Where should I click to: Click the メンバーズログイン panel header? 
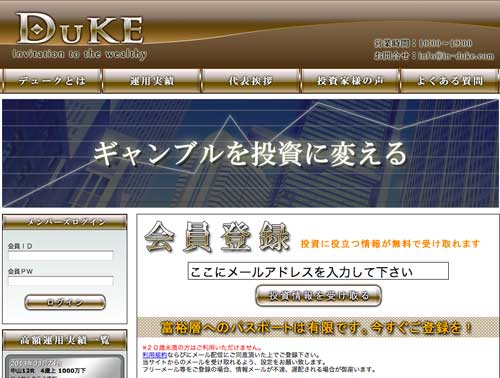[65, 222]
